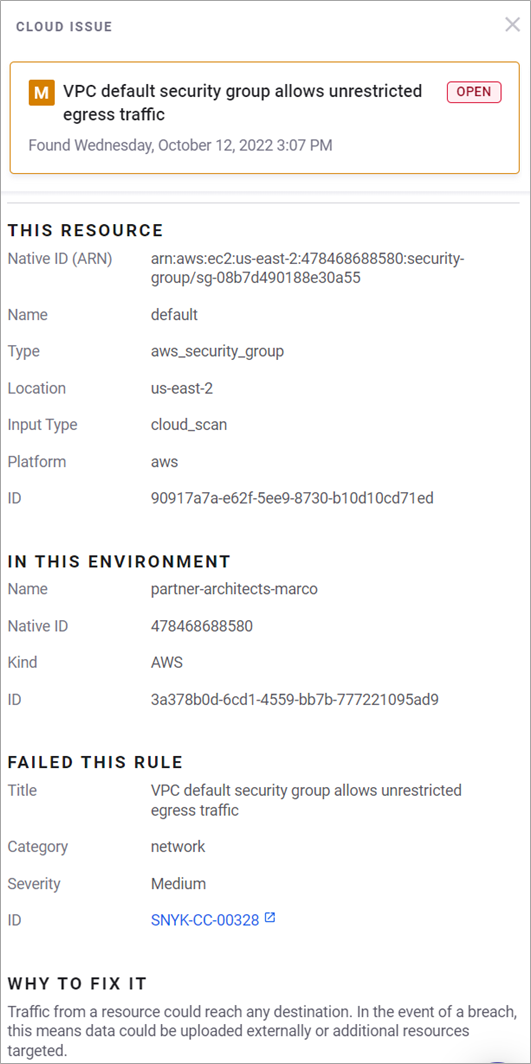Click the Found Wednesday, October 12 timestamp
Viewport: 531px width, 1064px height.
pos(180,145)
